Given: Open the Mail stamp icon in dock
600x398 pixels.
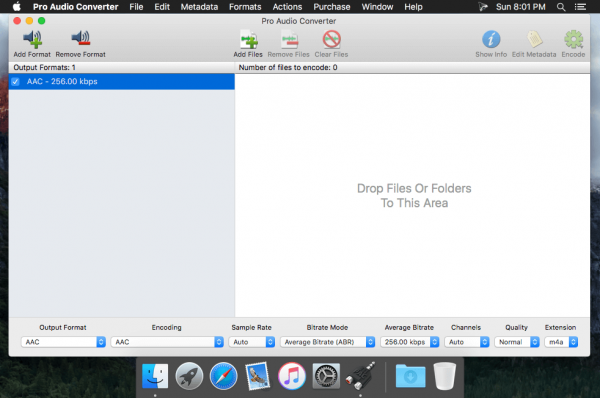Looking at the screenshot, I should click(x=258, y=376).
